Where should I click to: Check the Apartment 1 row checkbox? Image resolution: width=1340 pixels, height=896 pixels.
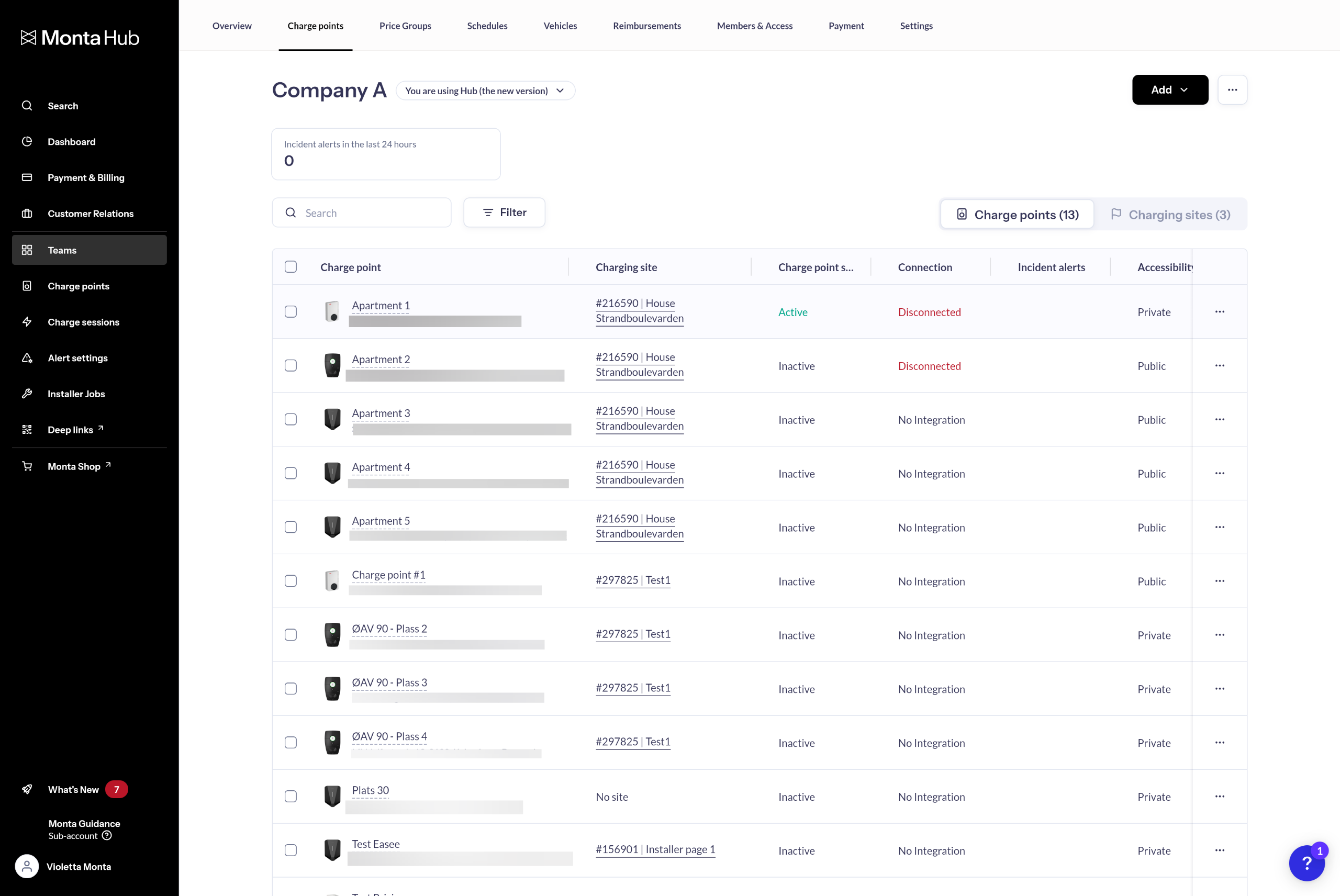point(291,311)
